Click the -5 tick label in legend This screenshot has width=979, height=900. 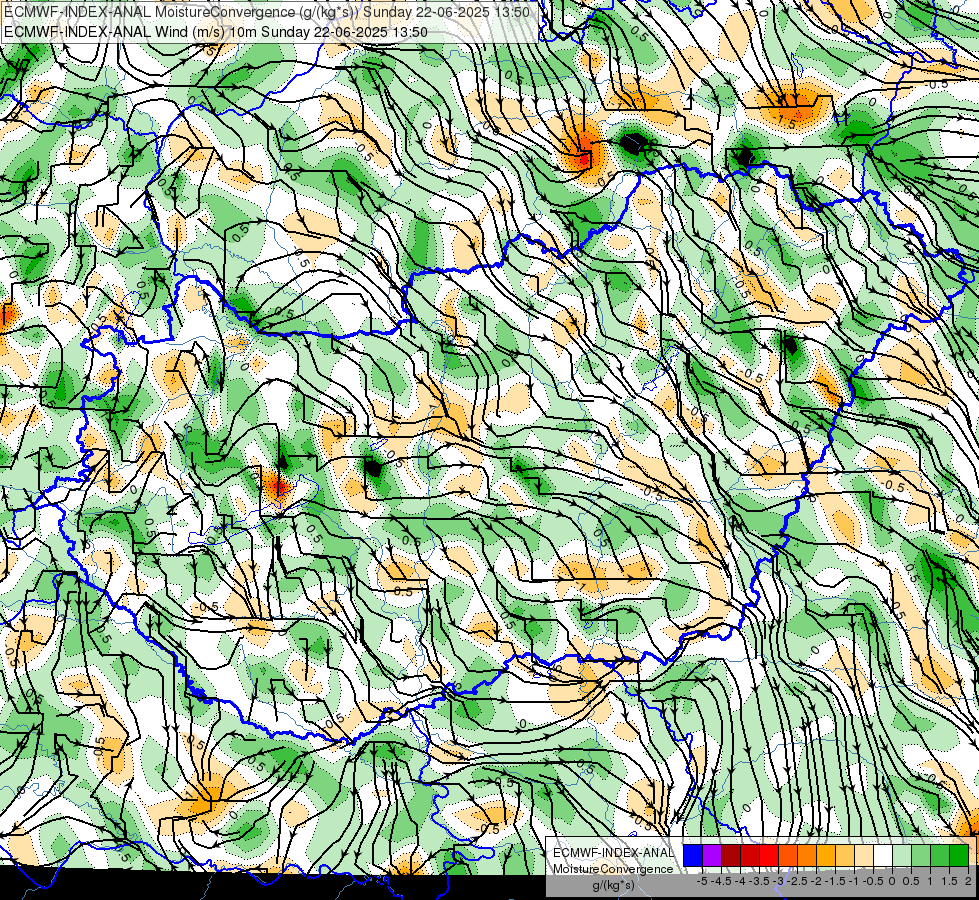click(x=702, y=881)
